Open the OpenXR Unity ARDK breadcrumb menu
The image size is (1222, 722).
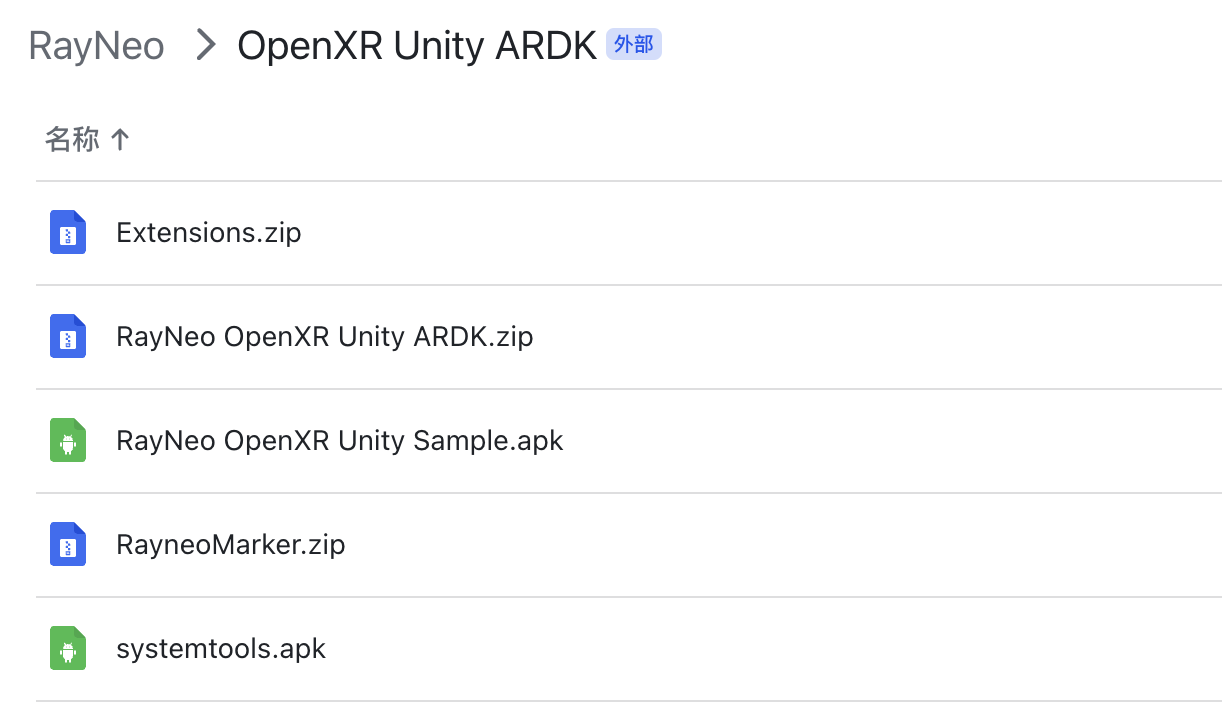(x=417, y=46)
